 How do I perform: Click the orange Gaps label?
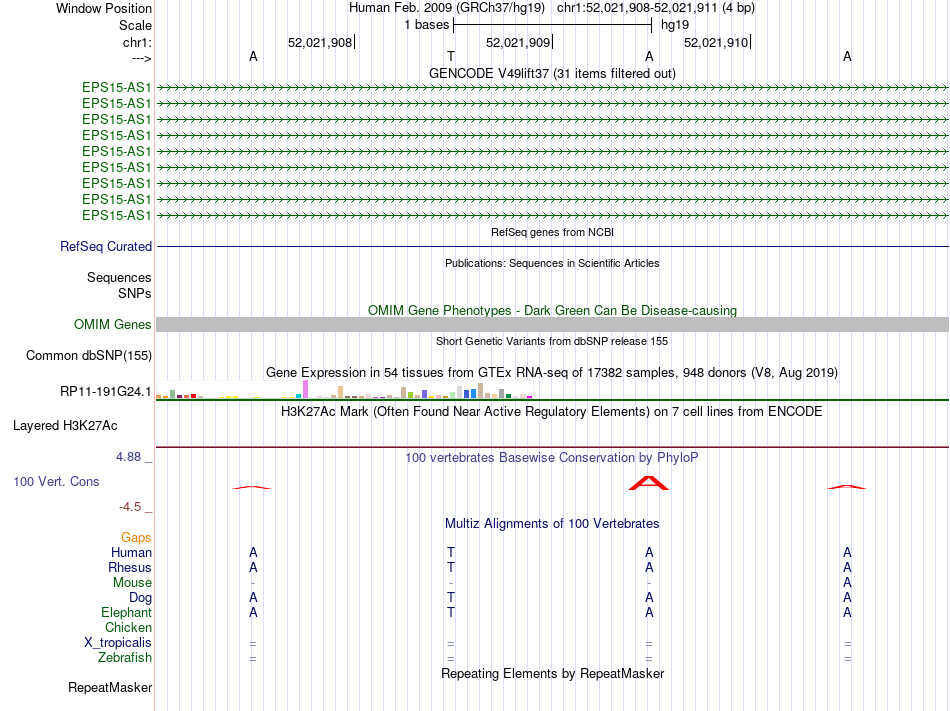pos(136,537)
